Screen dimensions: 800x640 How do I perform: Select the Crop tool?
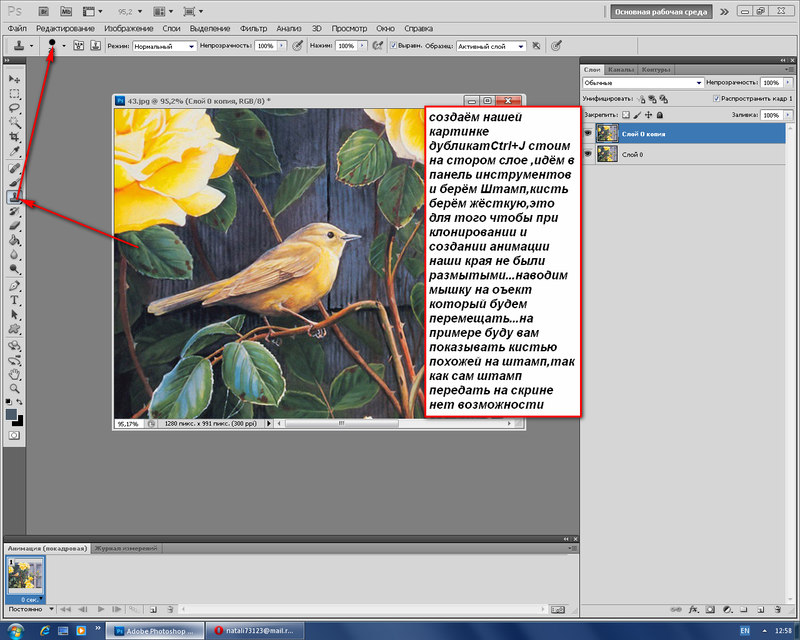[x=14, y=136]
